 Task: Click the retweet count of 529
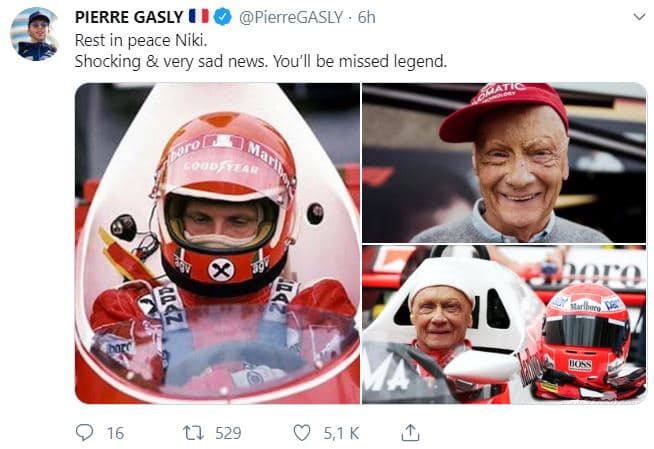[228, 432]
